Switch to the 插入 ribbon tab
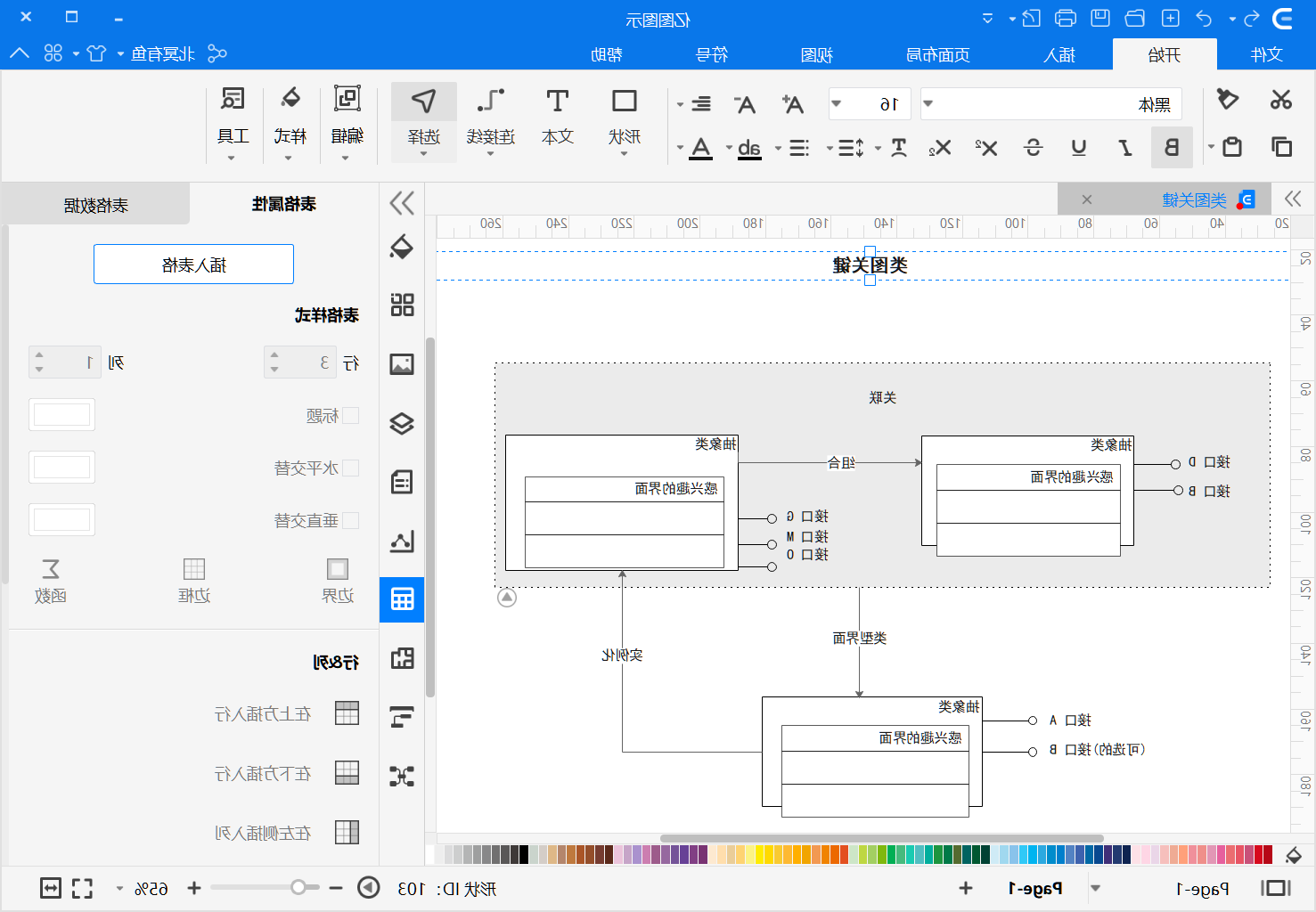 (1059, 54)
